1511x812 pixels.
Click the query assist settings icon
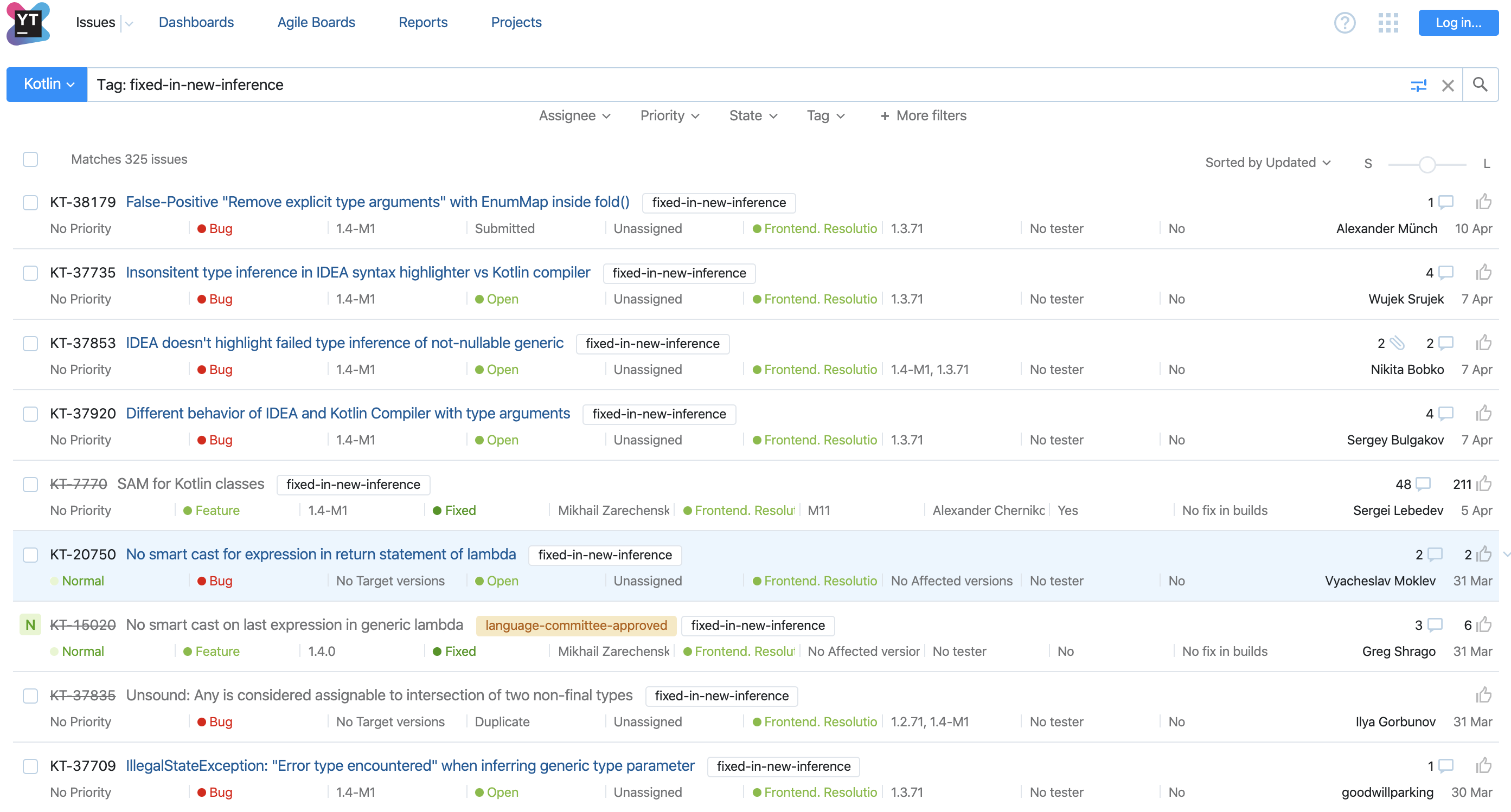pyautogui.click(x=1418, y=86)
